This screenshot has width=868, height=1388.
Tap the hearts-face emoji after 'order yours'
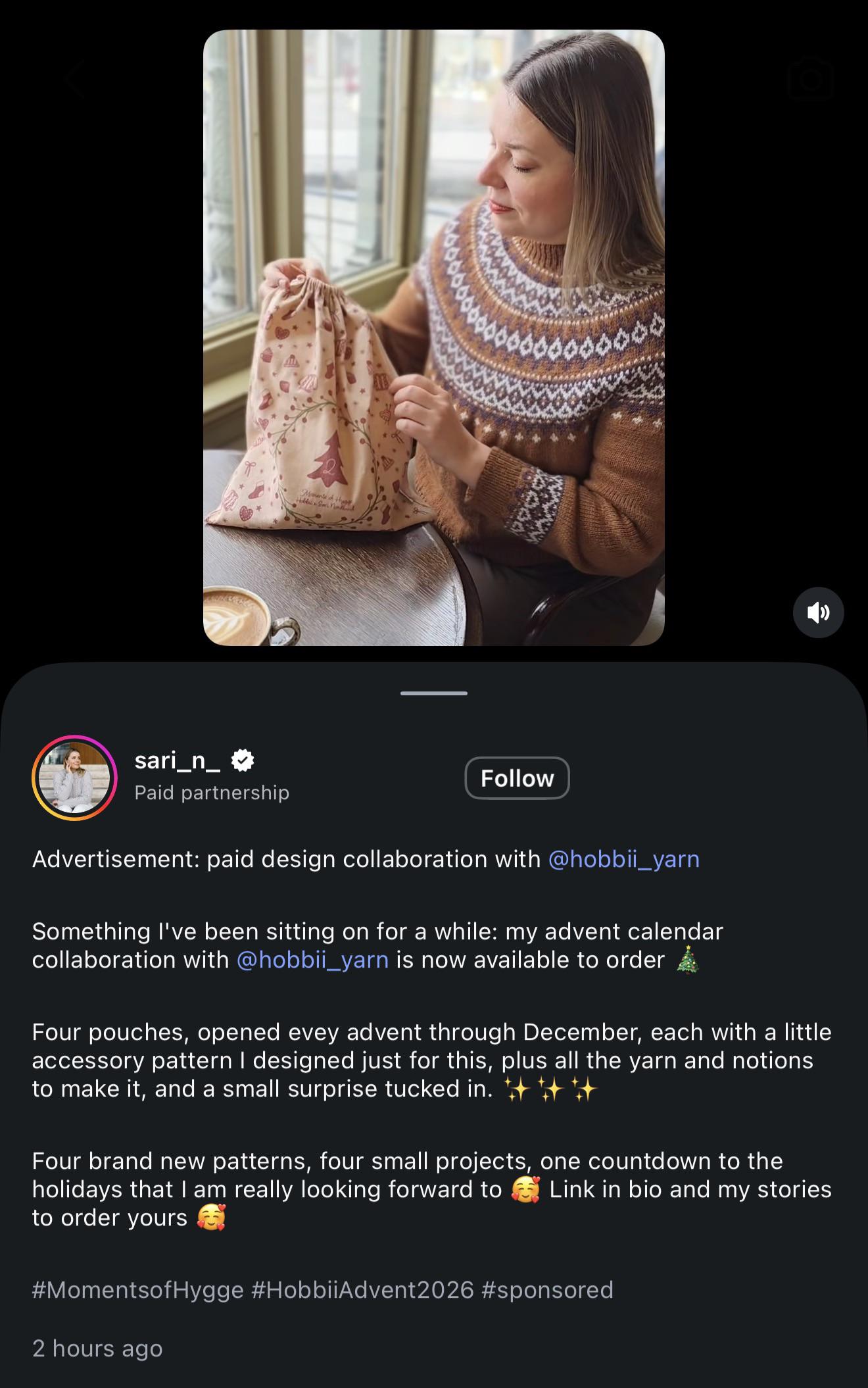pos(211,1218)
